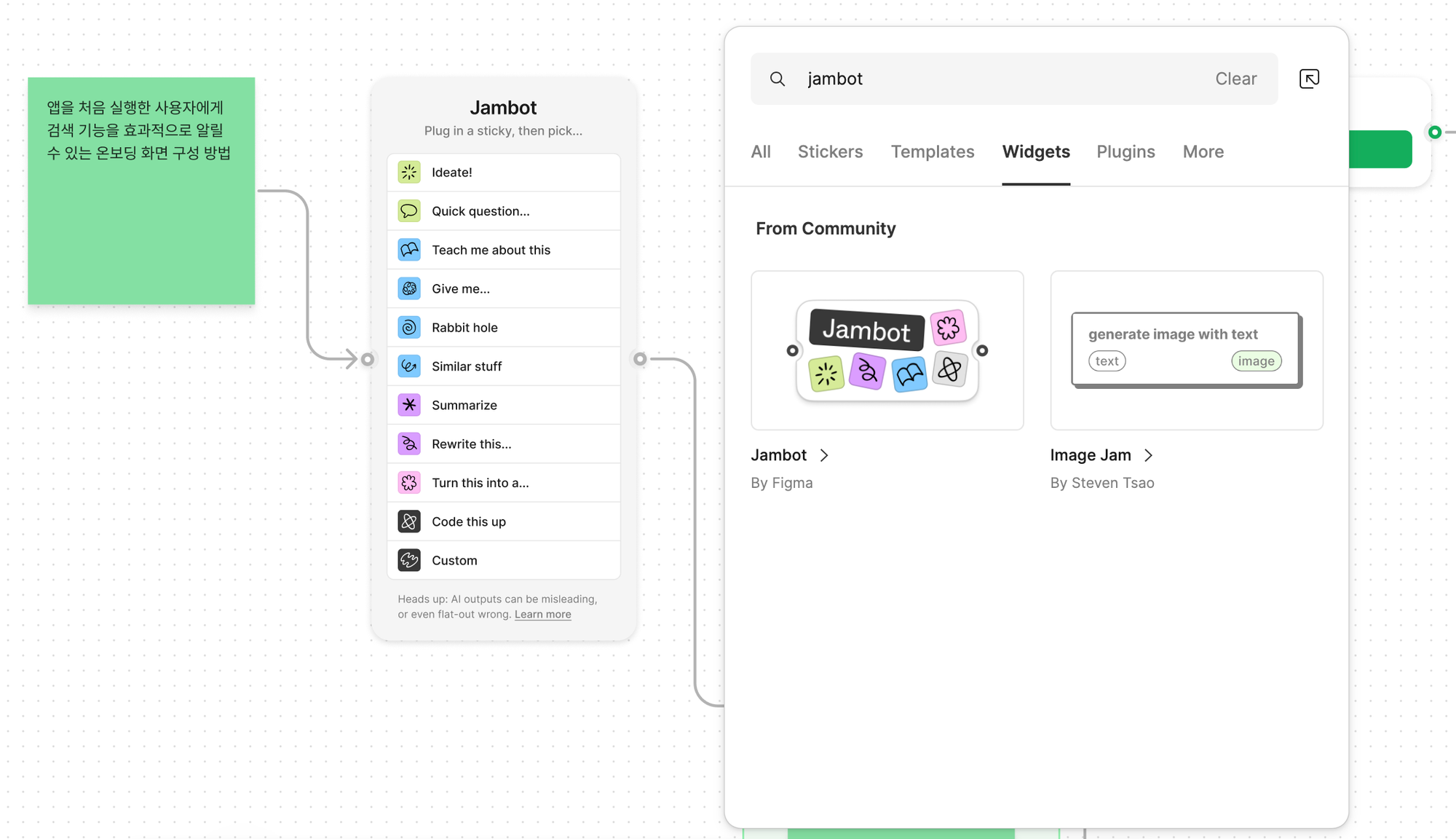The height and width of the screenshot is (839, 1456).
Task: Select the Jambot widget thumbnail
Action: 887,350
